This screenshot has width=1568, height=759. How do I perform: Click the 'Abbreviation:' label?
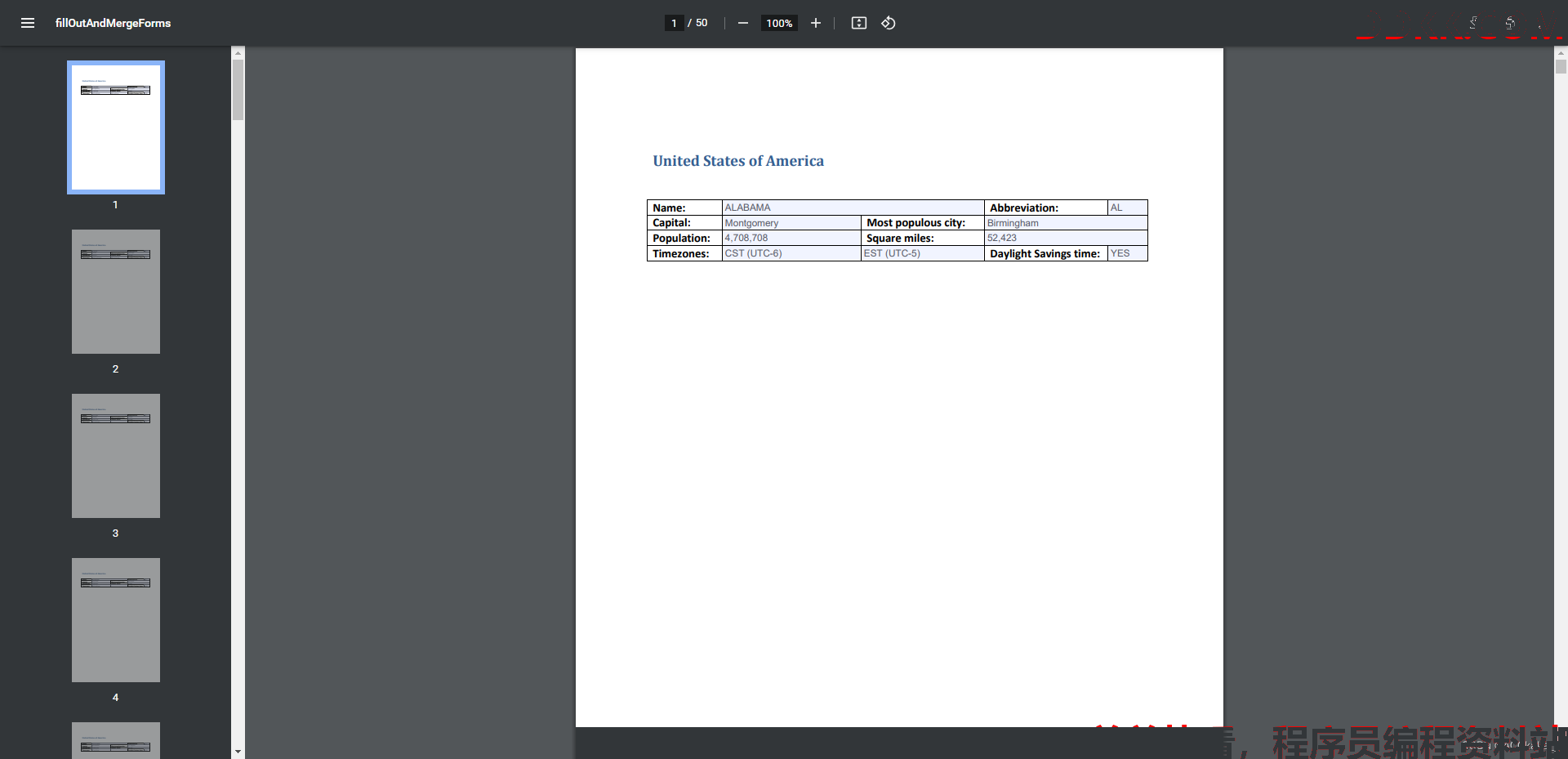pyautogui.click(x=1024, y=208)
